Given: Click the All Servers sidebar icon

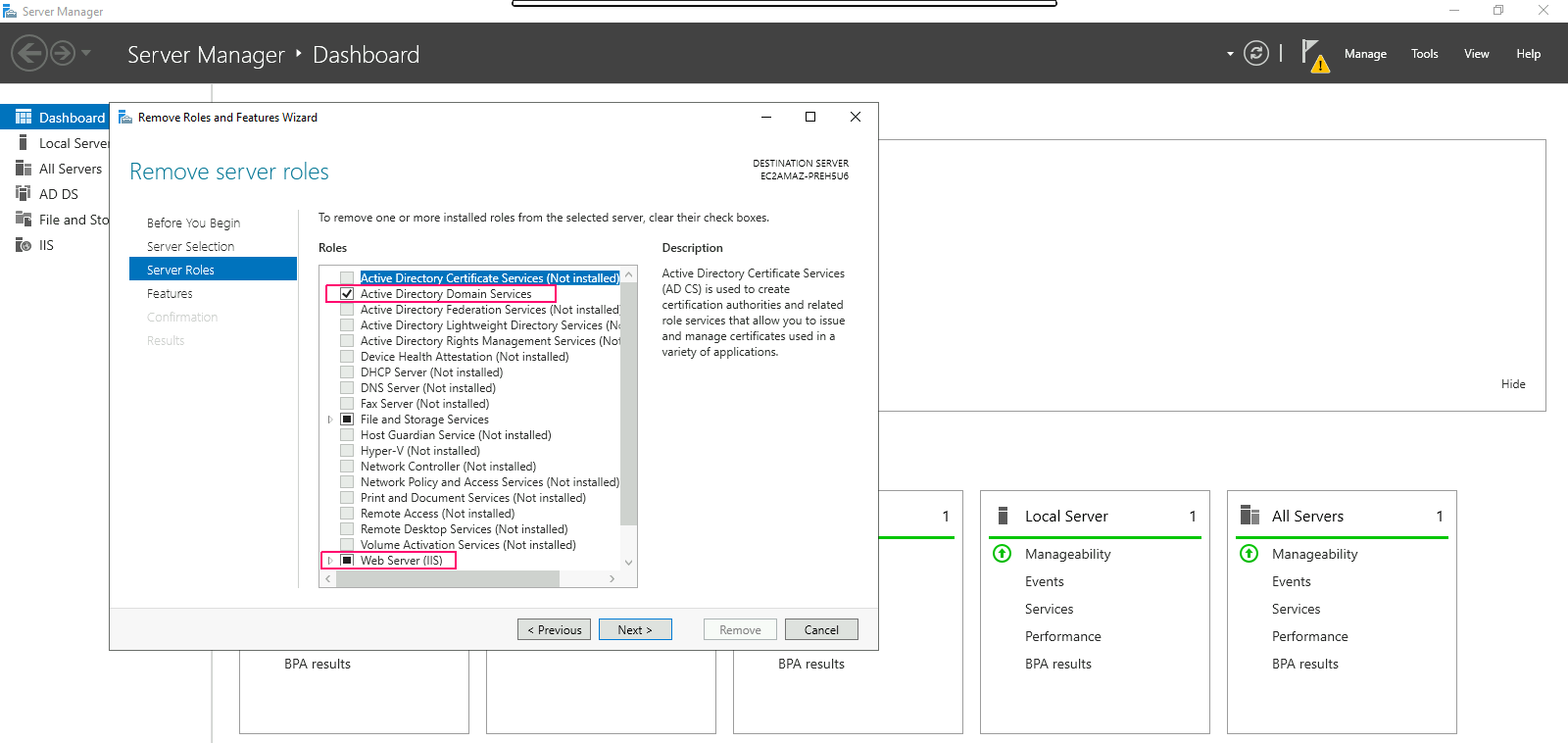Looking at the screenshot, I should coord(24,168).
